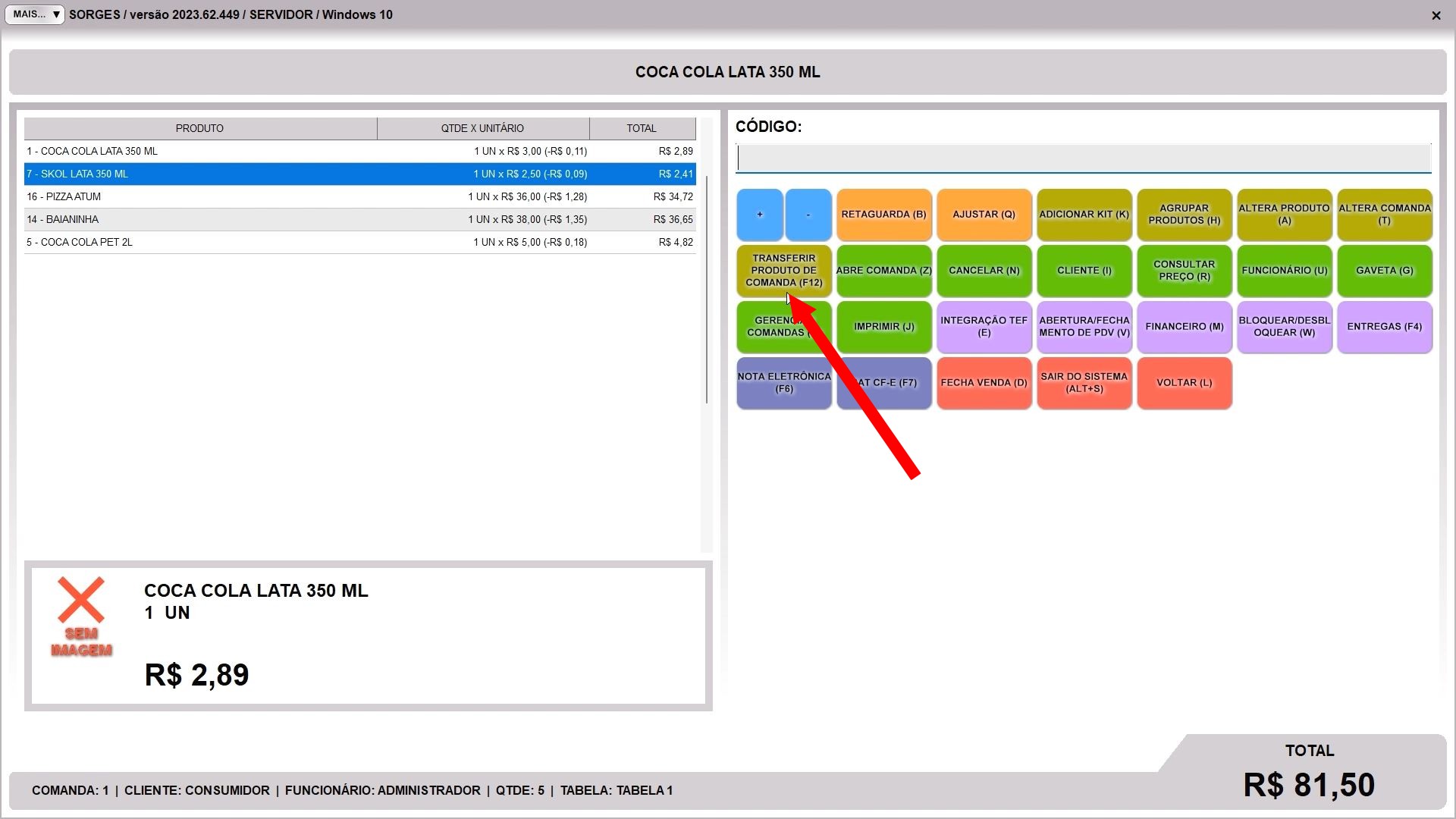Image resolution: width=1456 pixels, height=819 pixels.
Task: Open ENTREGAS (F4)
Action: (x=1385, y=327)
